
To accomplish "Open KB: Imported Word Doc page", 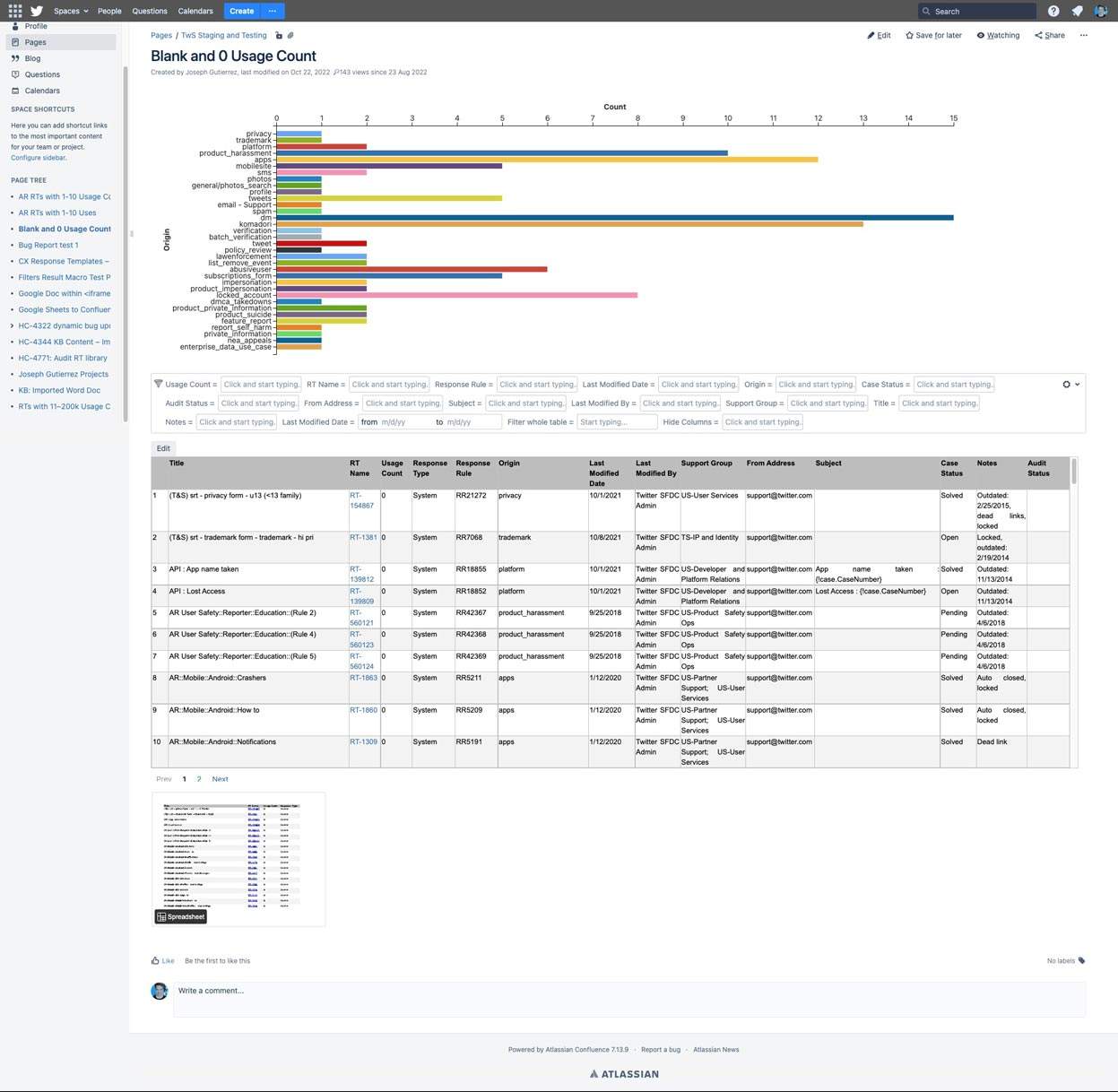I will point(59,390).
